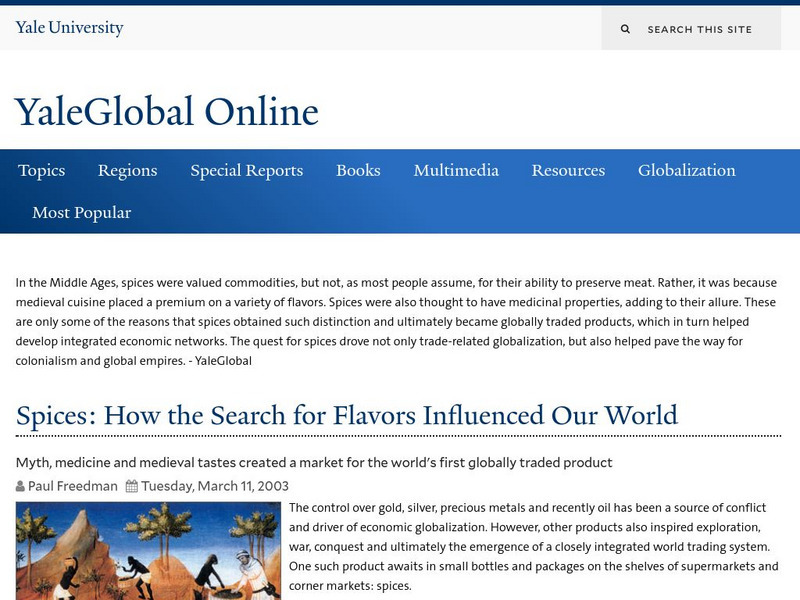800x600 pixels.
Task: Open the Special Reports menu
Action: [x=246, y=170]
